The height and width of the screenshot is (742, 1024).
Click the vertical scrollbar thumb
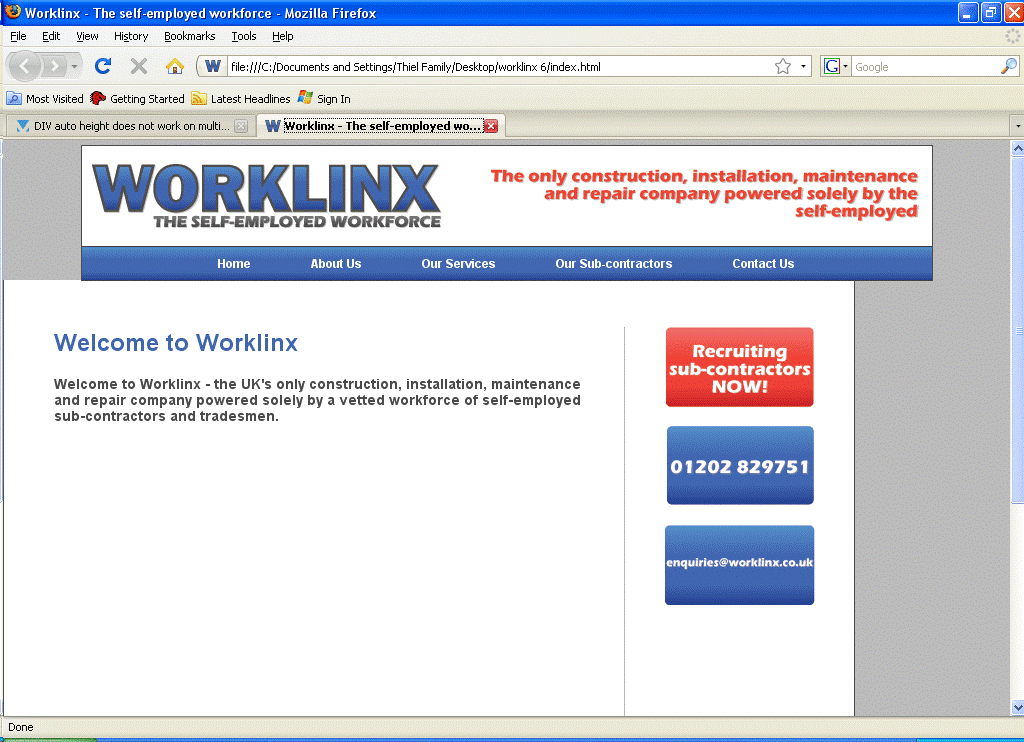tap(1017, 331)
